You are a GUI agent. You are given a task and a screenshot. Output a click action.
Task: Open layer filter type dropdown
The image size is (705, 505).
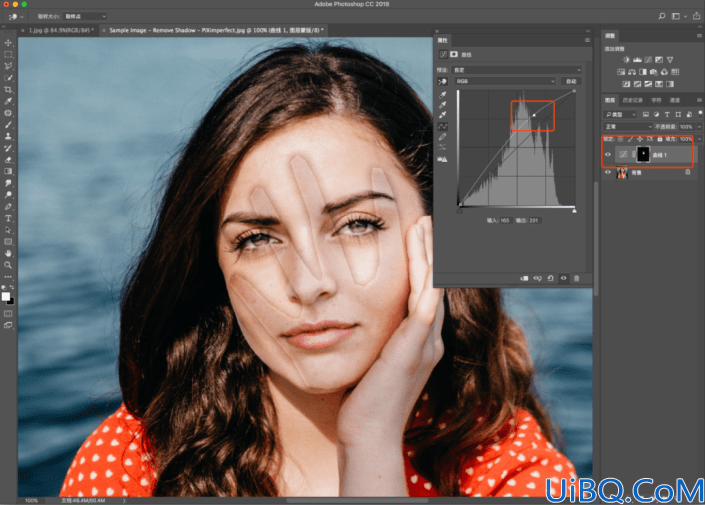(x=620, y=114)
